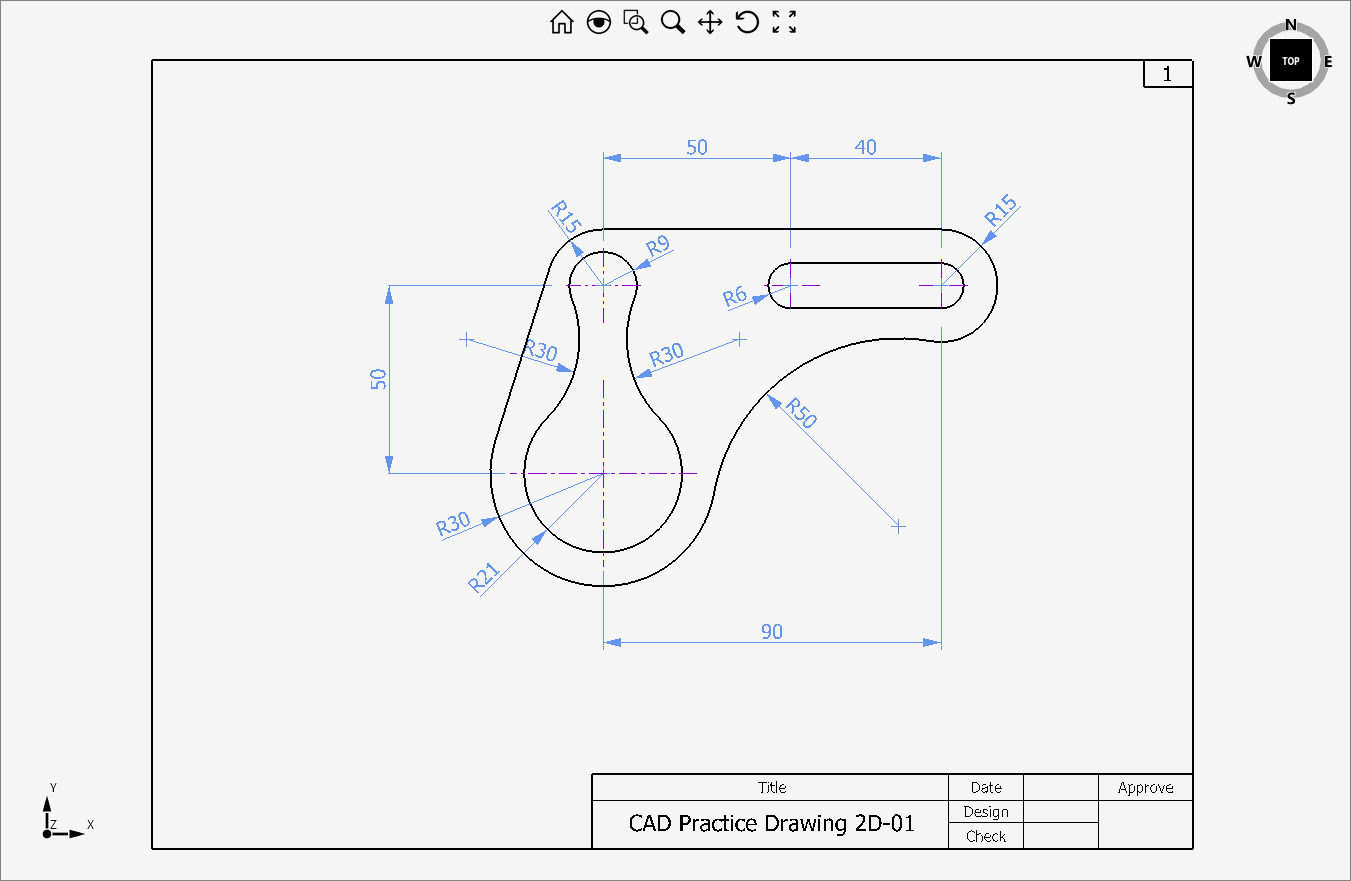Click the Zoom Extents fullscreen icon
This screenshot has width=1351, height=881.
pyautogui.click(x=784, y=22)
